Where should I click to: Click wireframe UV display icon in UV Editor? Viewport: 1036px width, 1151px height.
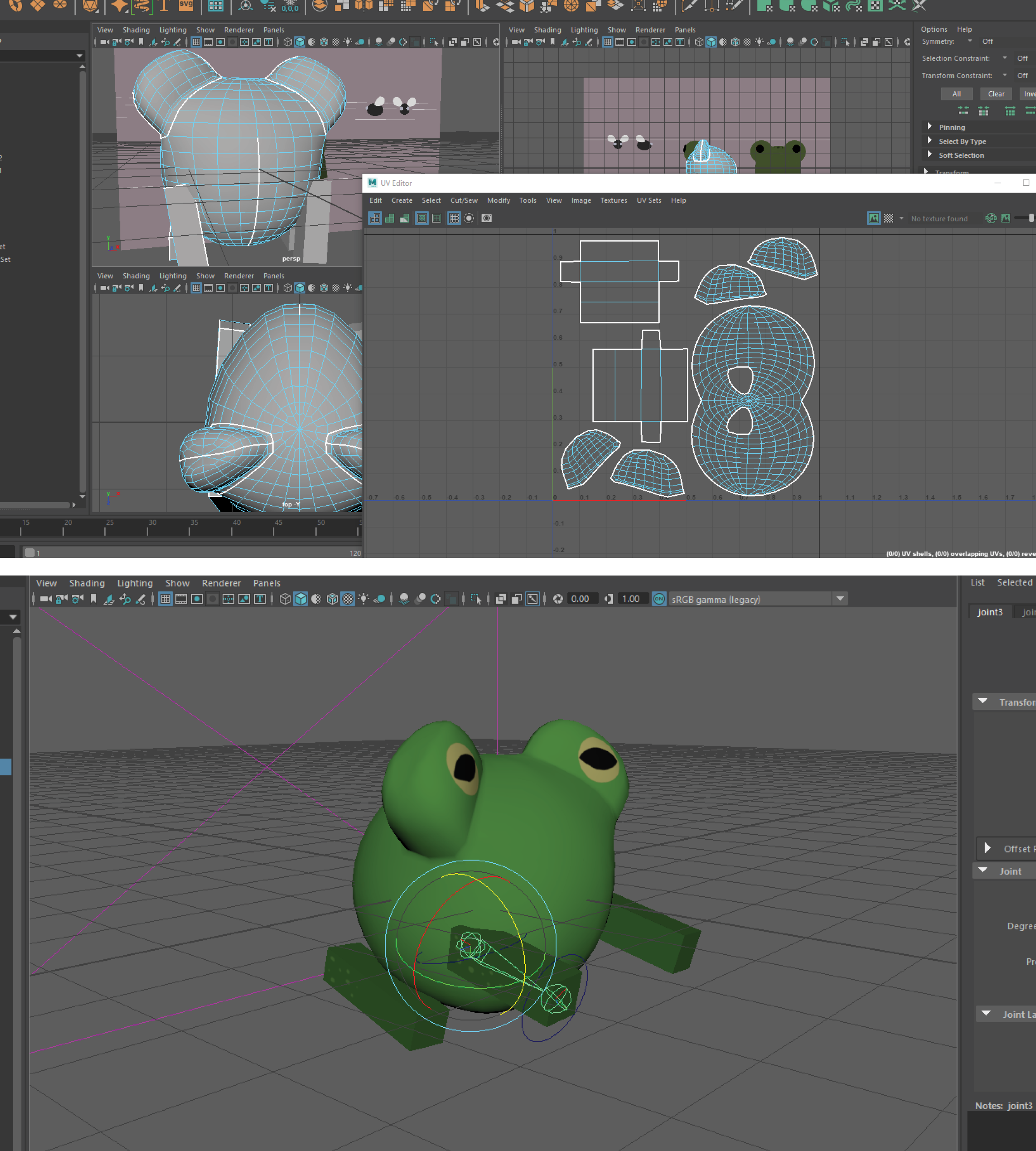coord(375,218)
